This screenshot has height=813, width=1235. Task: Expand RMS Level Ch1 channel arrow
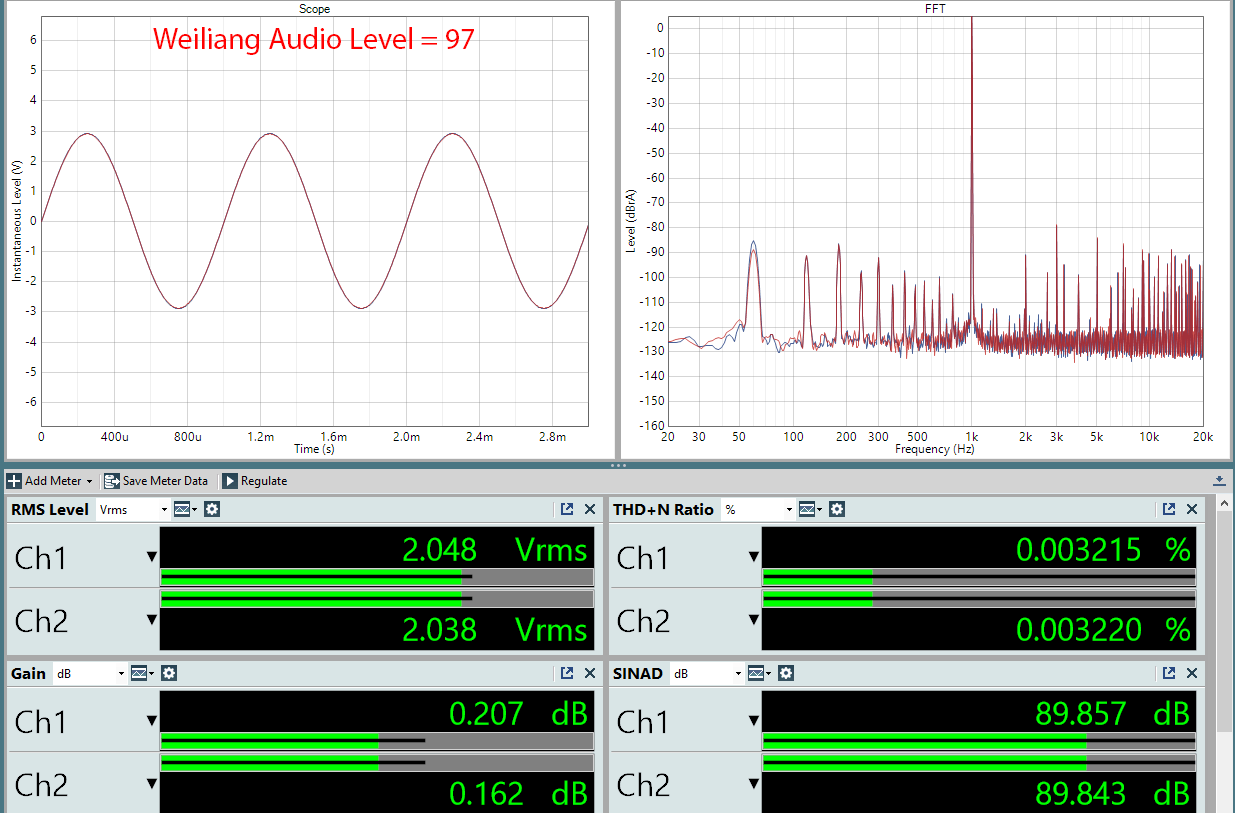[x=152, y=557]
